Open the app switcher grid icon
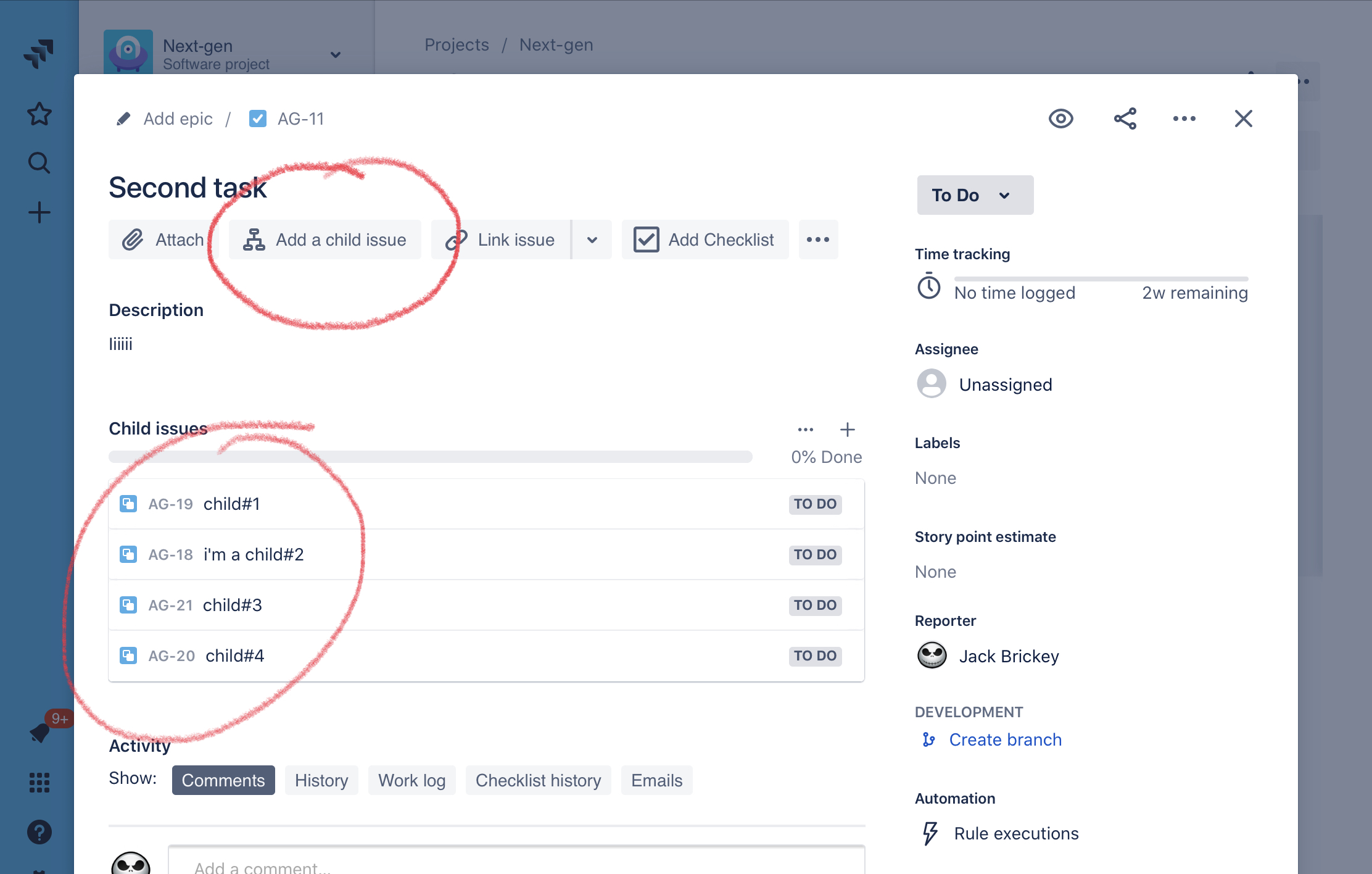 (x=39, y=782)
